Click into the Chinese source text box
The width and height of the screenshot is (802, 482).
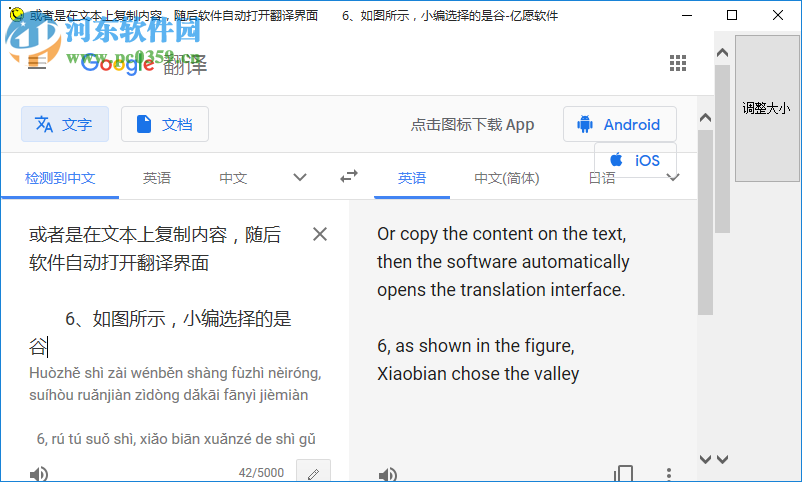coord(160,290)
